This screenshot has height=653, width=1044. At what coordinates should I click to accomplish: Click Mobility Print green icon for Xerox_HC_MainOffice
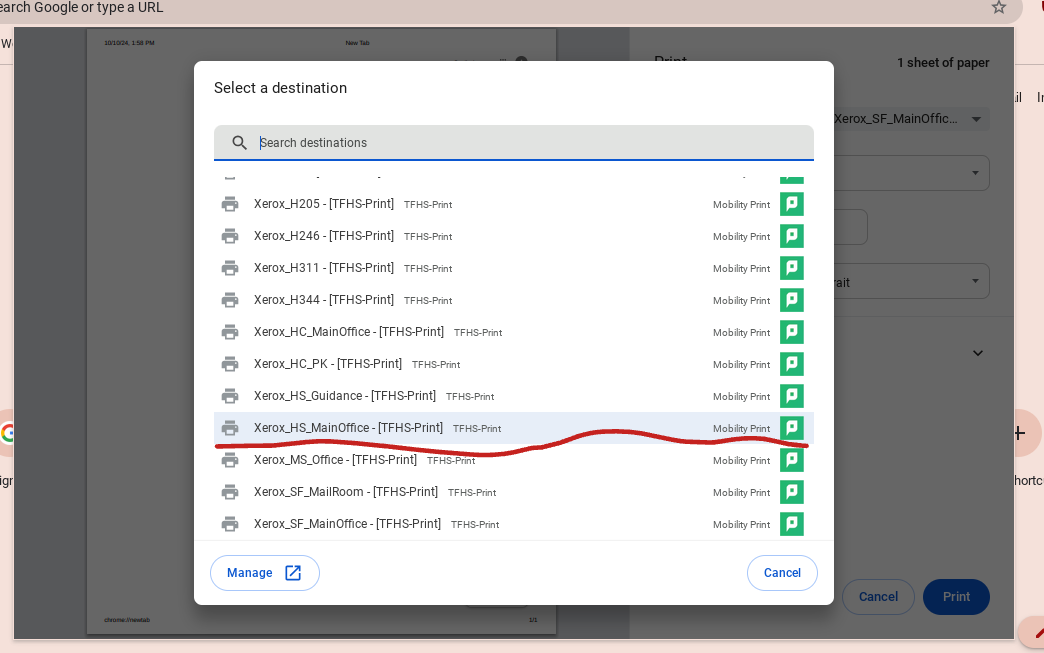(x=792, y=331)
